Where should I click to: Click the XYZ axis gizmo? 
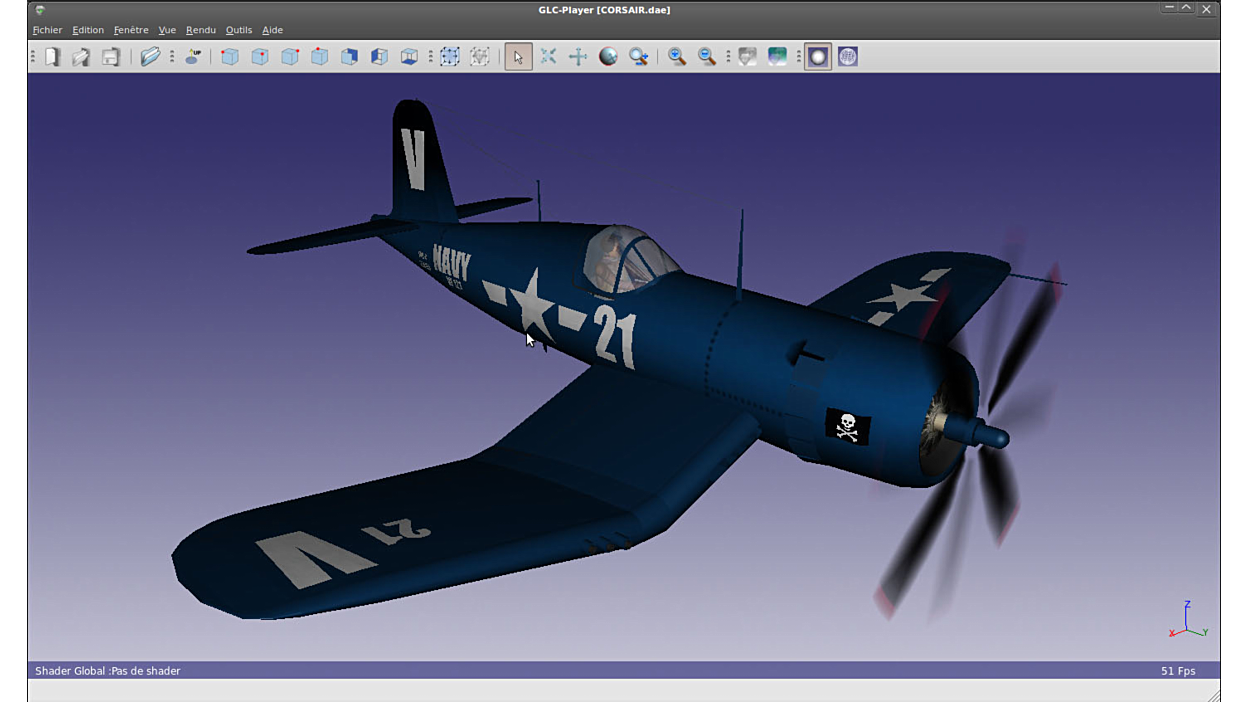coord(1187,621)
